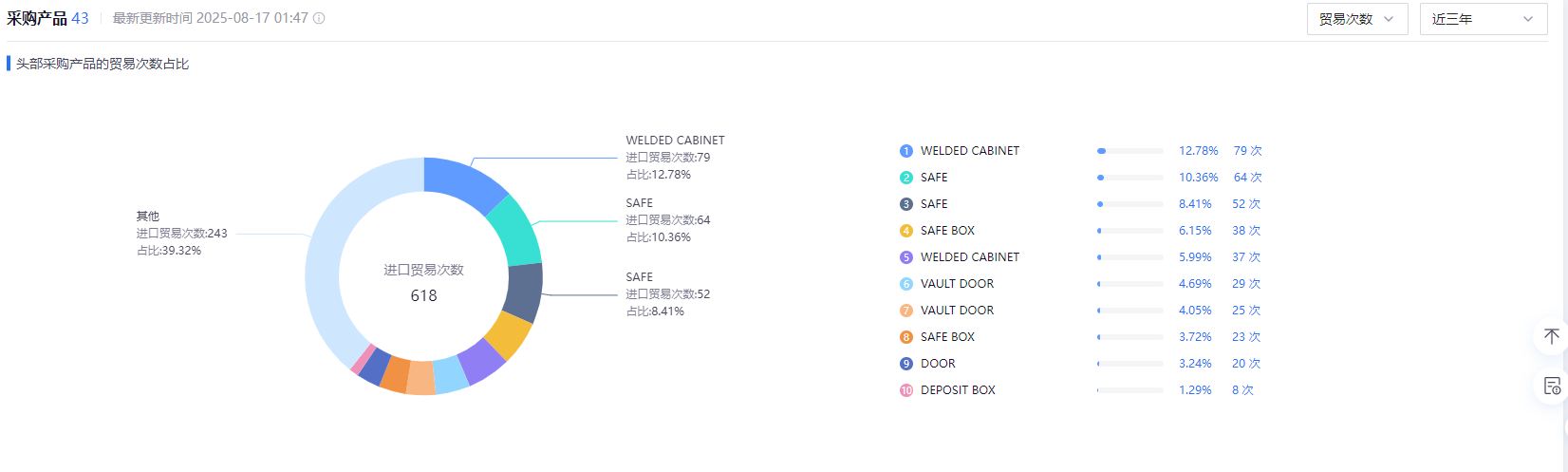The image size is (1568, 472).
Task: Open the 贸易次数 dropdown
Action: [x=1356, y=19]
